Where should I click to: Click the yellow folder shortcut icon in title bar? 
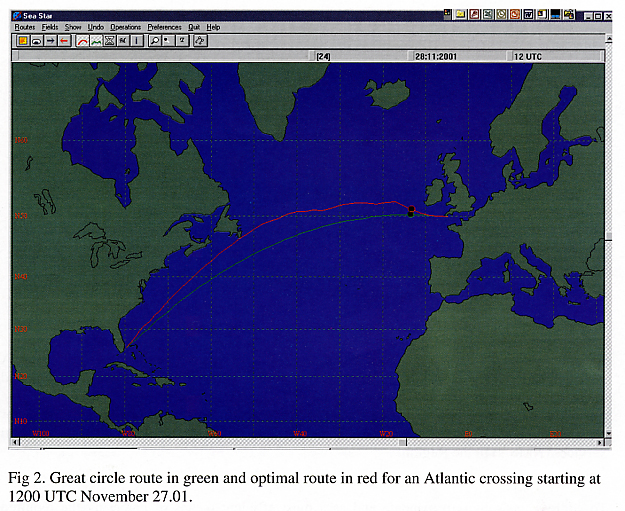coord(461,15)
